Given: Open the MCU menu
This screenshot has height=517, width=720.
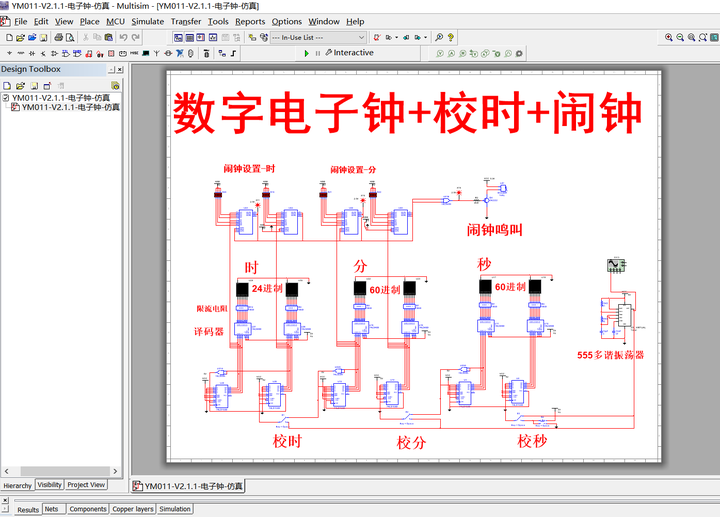Looking at the screenshot, I should tap(115, 22).
